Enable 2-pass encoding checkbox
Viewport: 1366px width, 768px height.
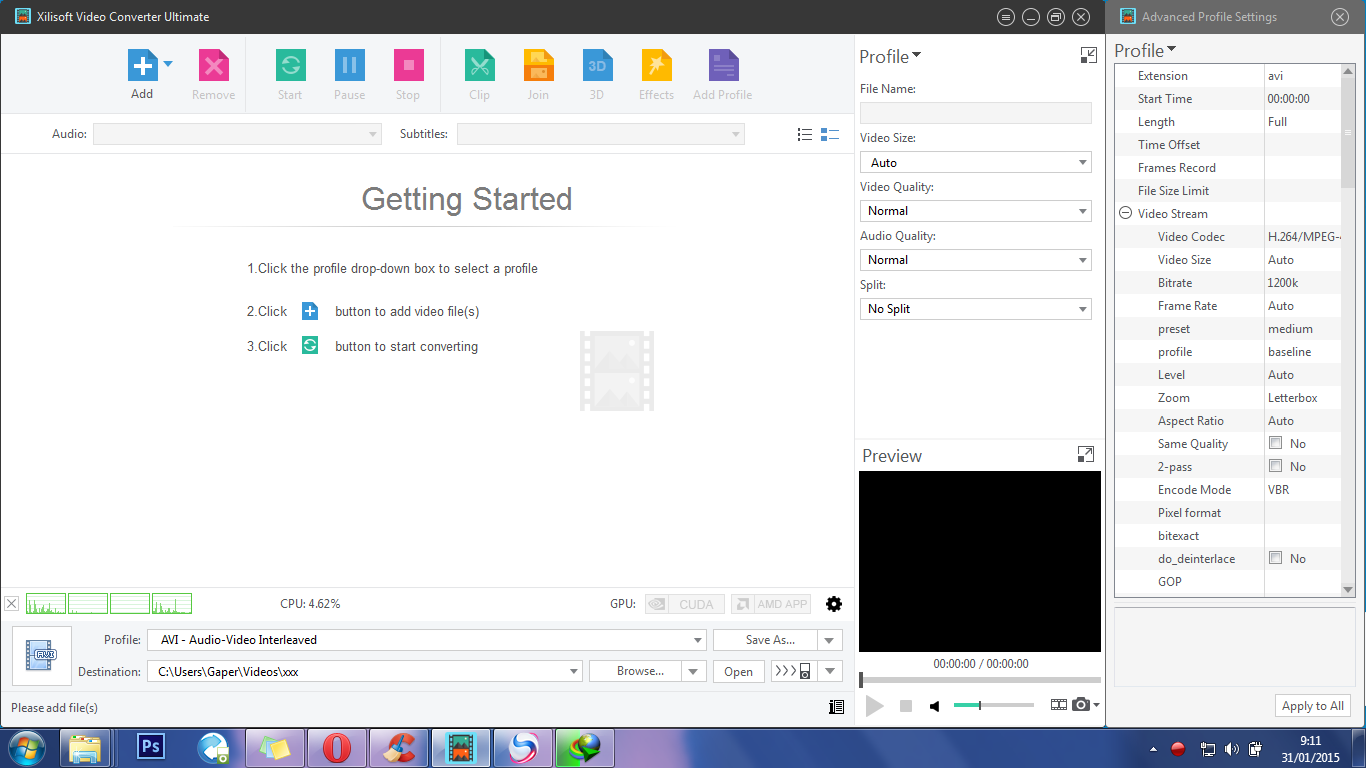click(x=1276, y=466)
